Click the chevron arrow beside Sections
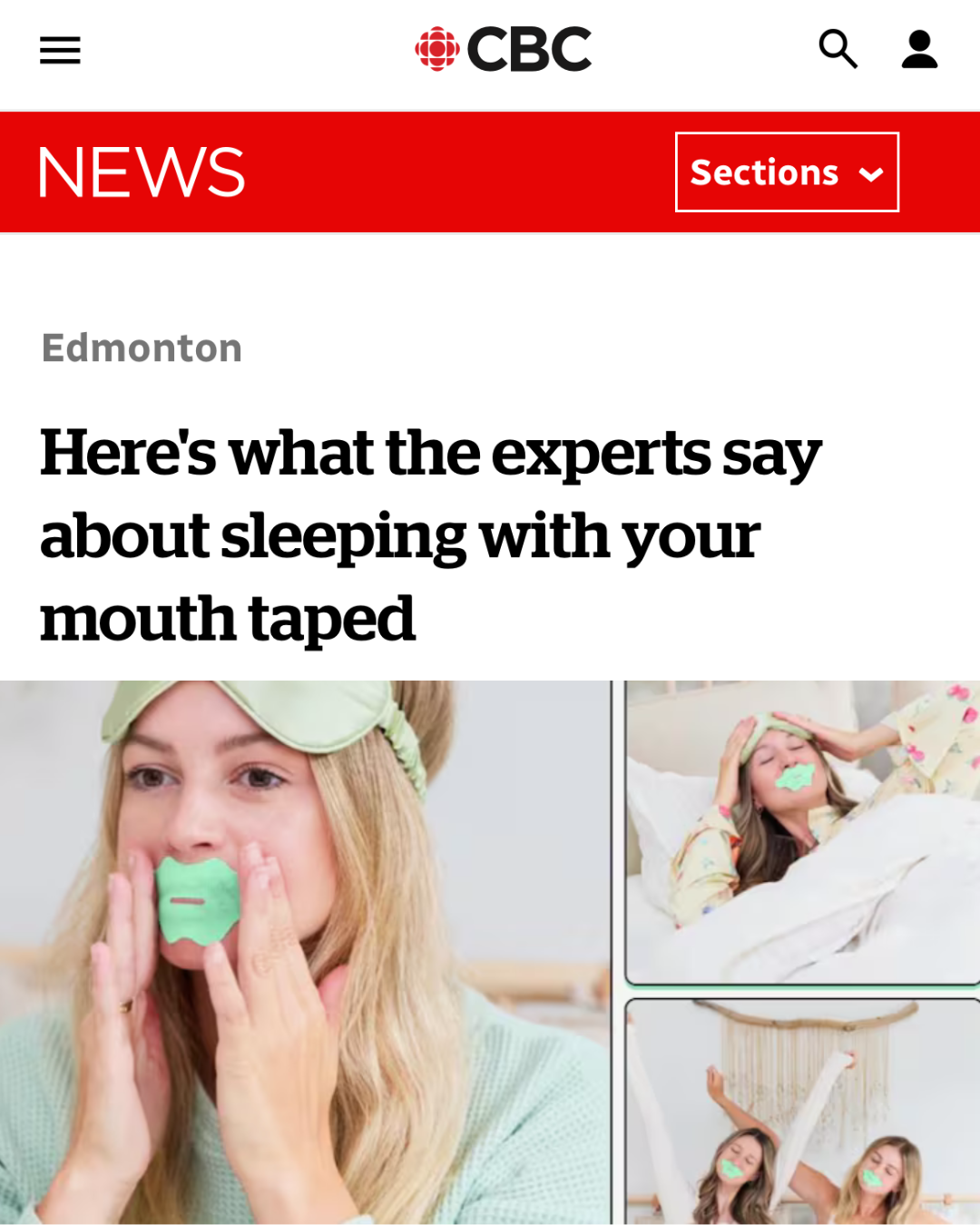 tap(871, 174)
